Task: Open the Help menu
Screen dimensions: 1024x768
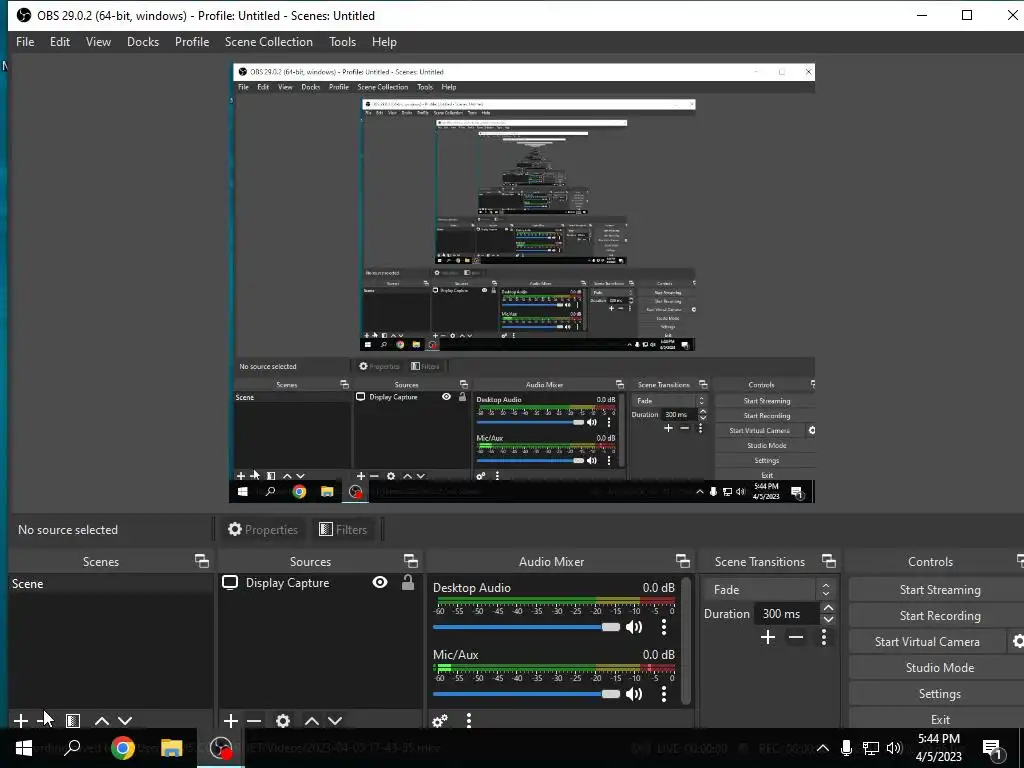Action: point(384,42)
